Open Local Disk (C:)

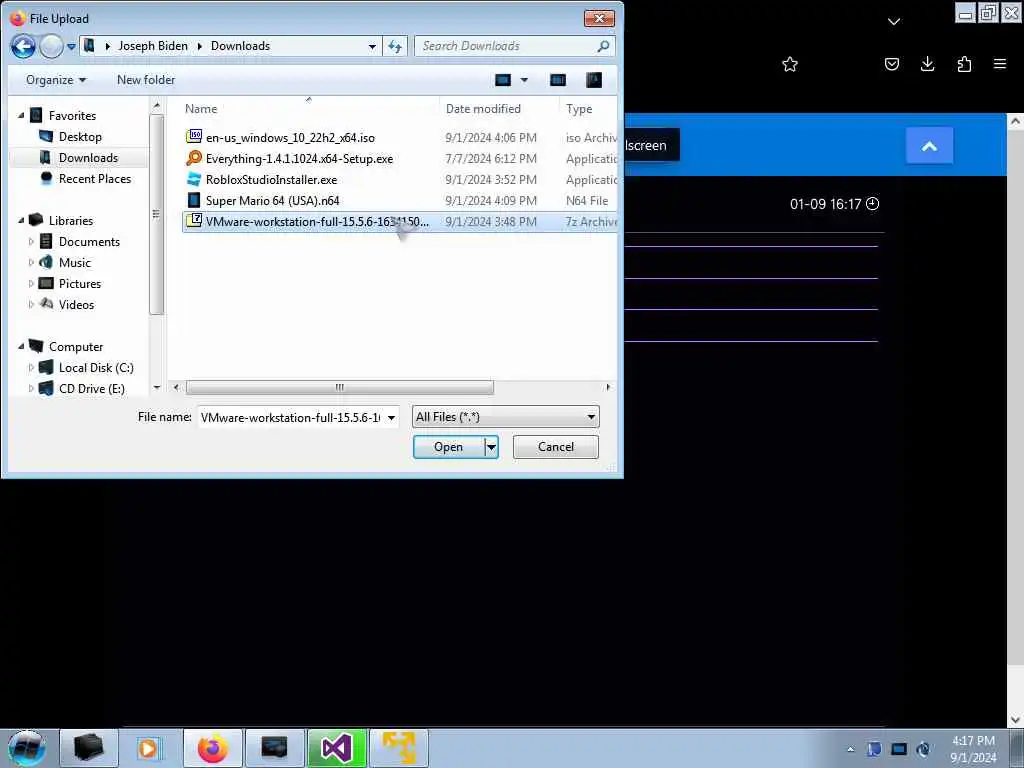point(96,368)
